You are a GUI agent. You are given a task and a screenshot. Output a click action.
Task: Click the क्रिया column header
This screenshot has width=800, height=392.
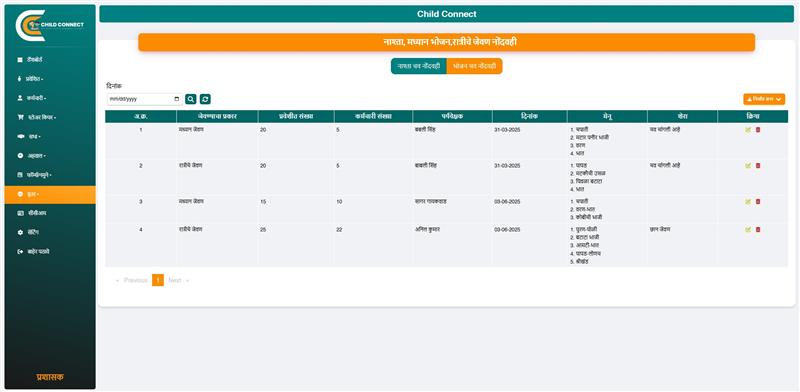pyautogui.click(x=753, y=116)
